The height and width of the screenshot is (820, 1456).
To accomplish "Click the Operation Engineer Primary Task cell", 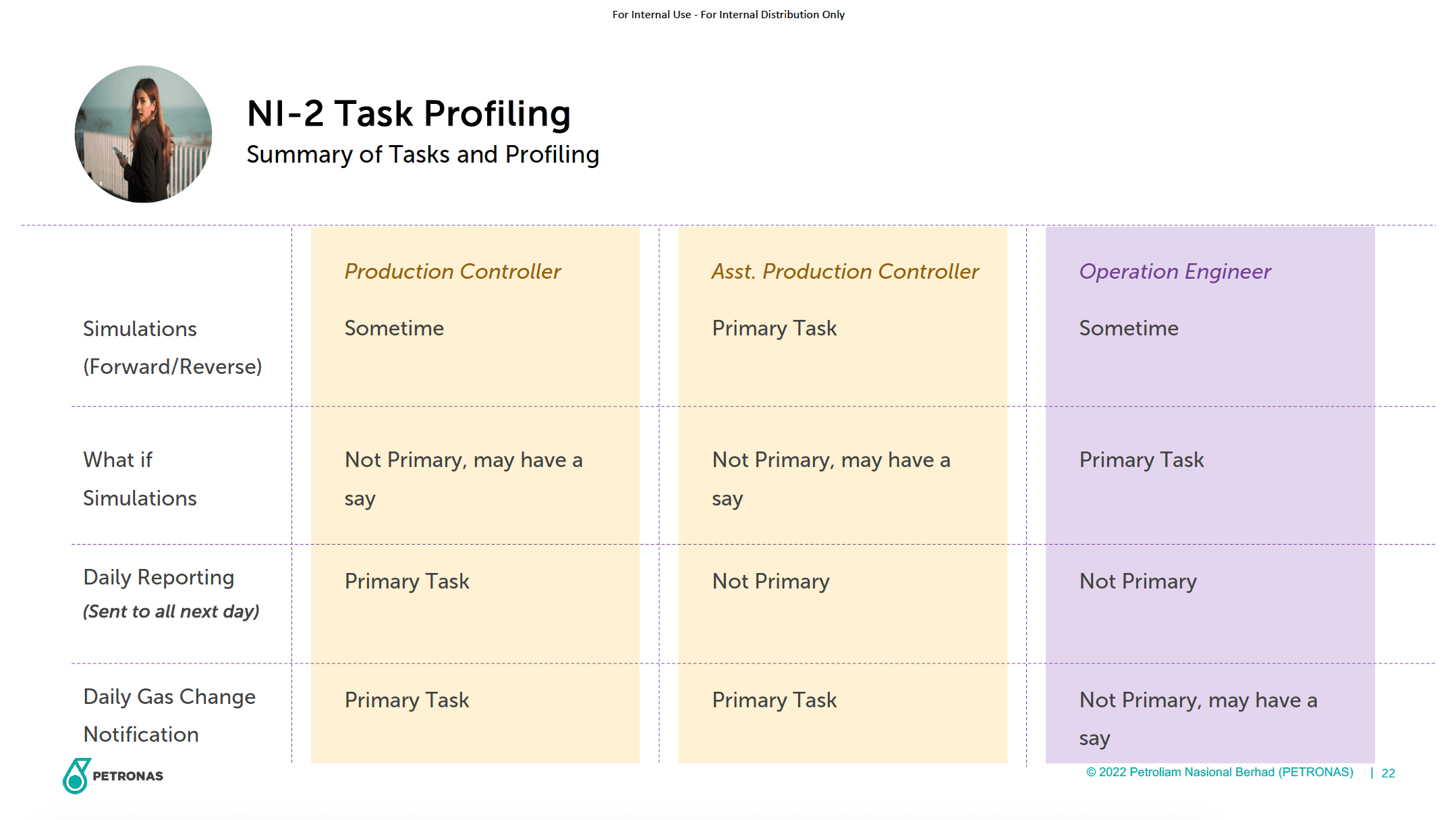I will (1141, 460).
